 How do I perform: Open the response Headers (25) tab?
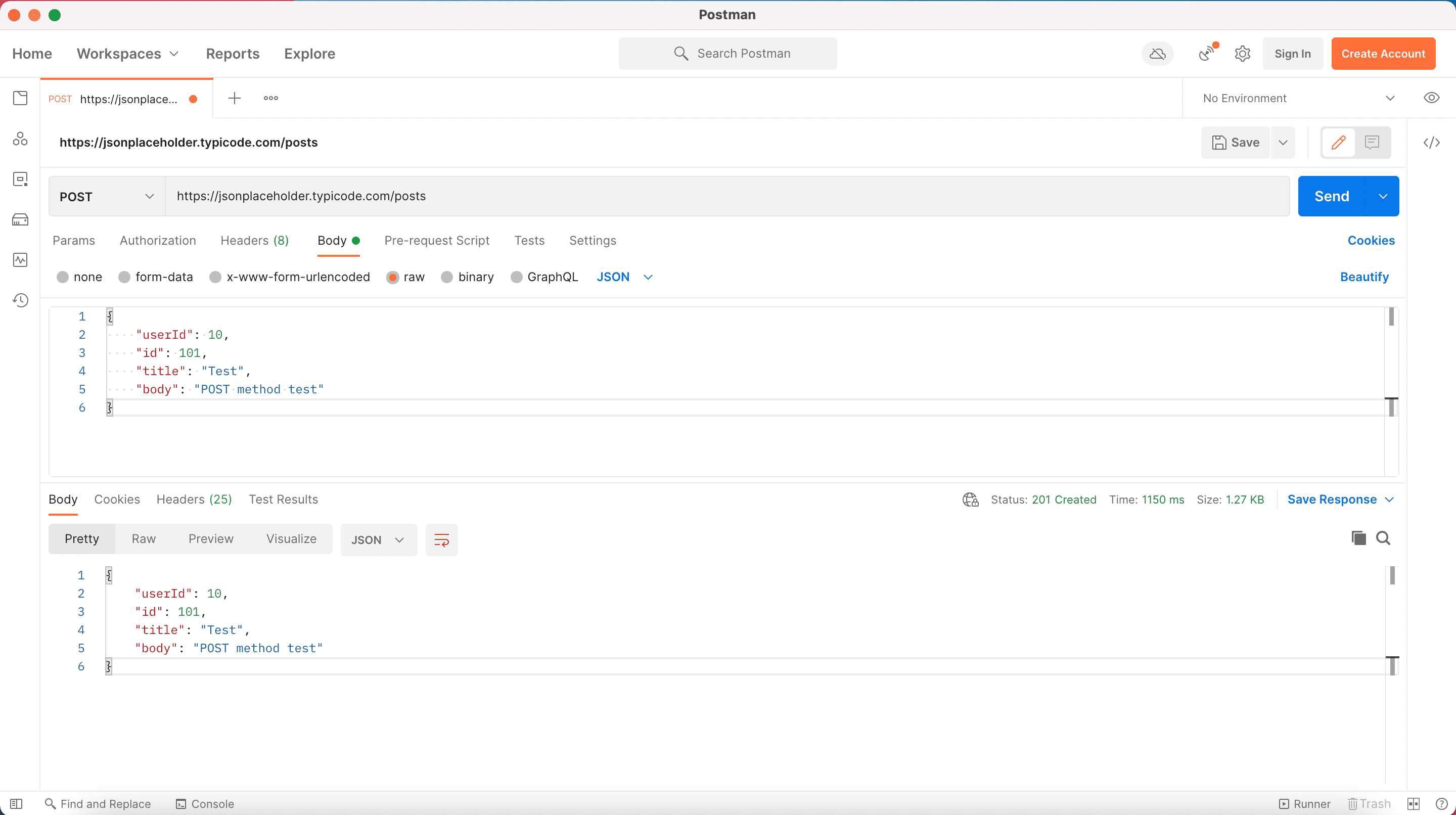[194, 500]
